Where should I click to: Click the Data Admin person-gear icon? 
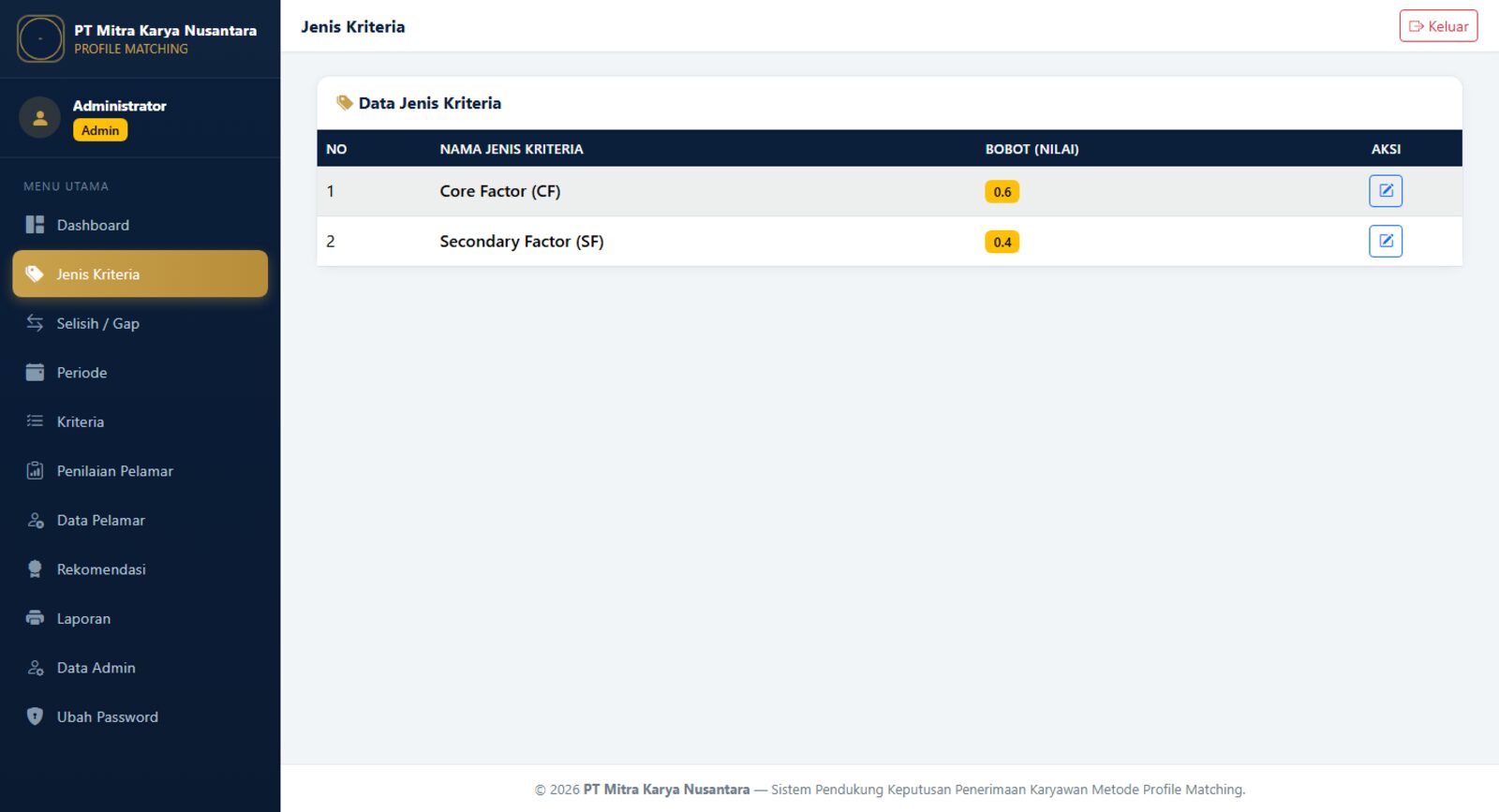(x=35, y=667)
